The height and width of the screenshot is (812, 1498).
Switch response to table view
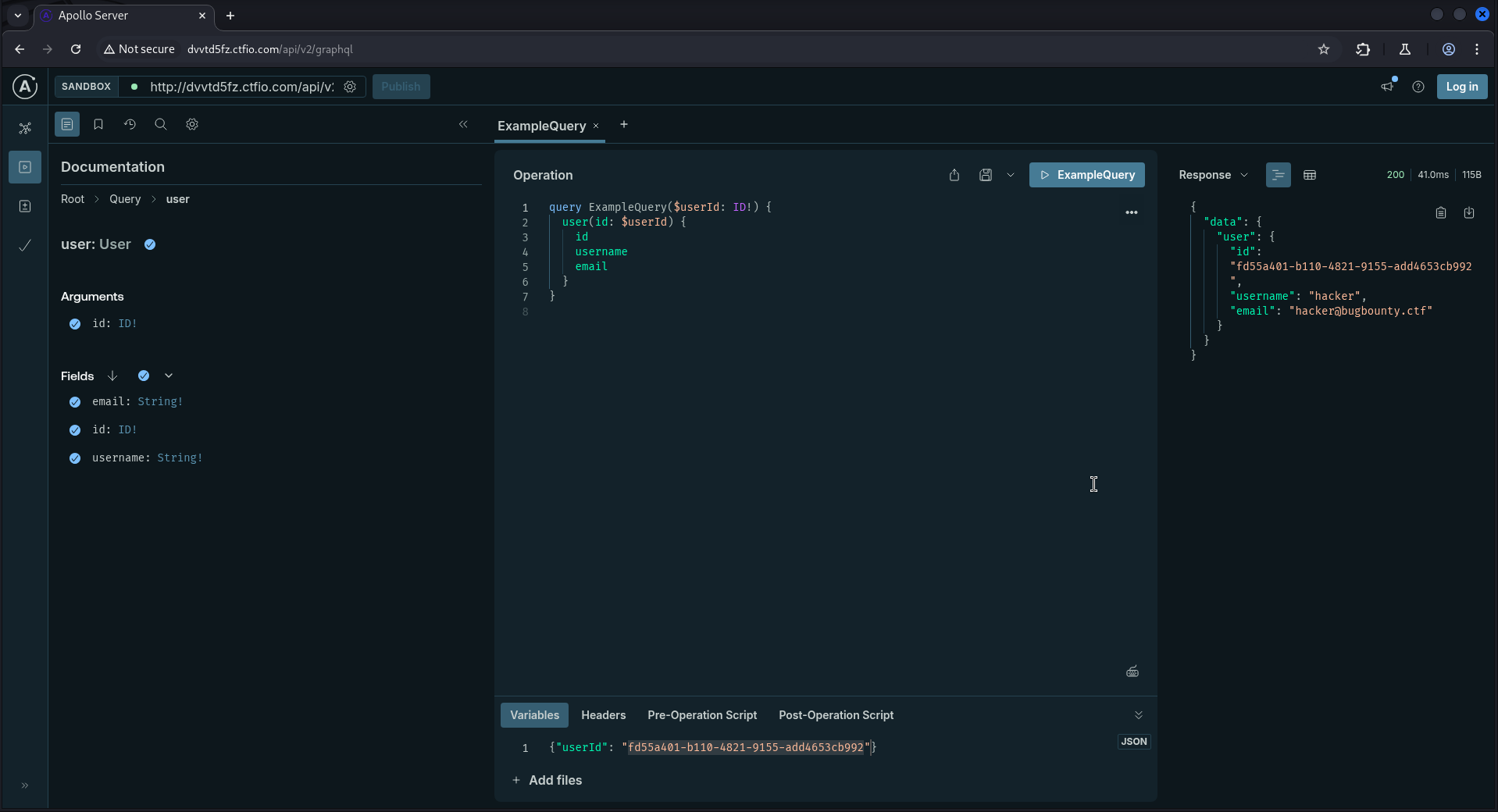(x=1310, y=175)
